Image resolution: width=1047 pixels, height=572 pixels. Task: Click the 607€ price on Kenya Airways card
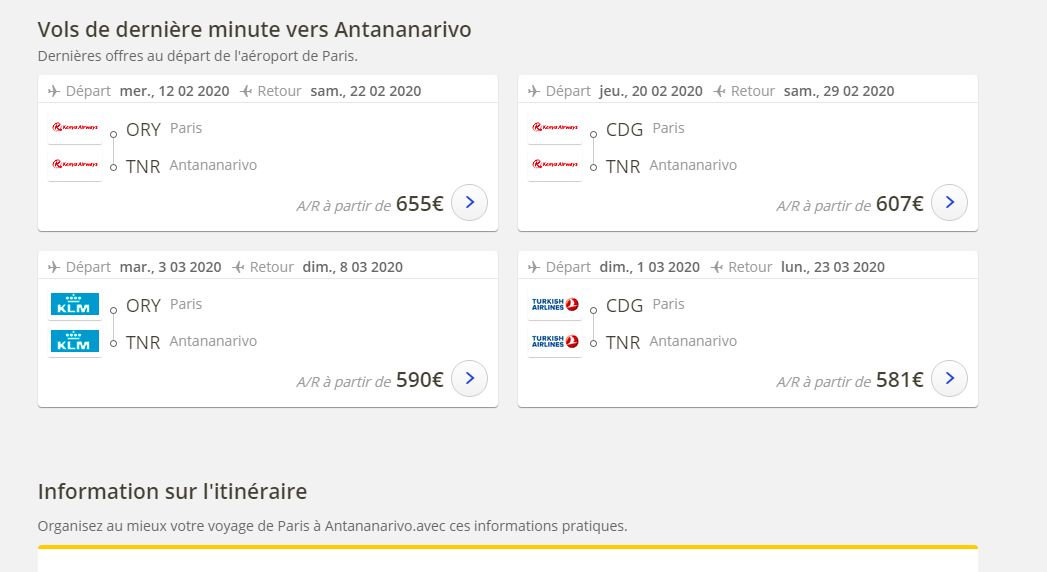point(899,204)
